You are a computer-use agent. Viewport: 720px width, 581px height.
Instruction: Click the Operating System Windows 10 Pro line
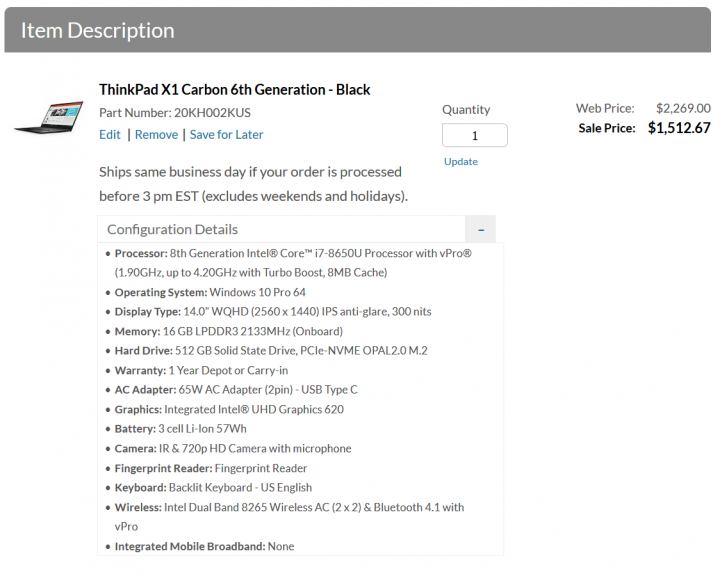coord(210,293)
